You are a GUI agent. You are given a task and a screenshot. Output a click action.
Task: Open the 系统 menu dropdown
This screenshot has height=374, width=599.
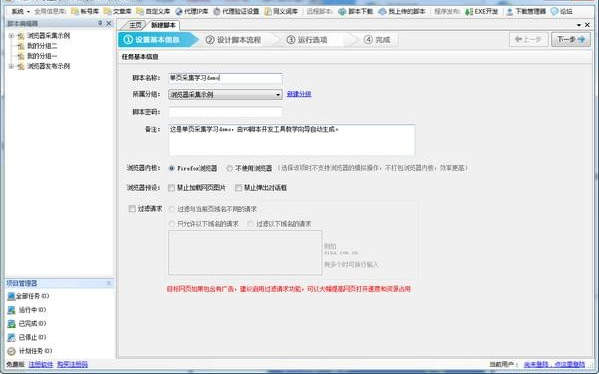coord(20,11)
